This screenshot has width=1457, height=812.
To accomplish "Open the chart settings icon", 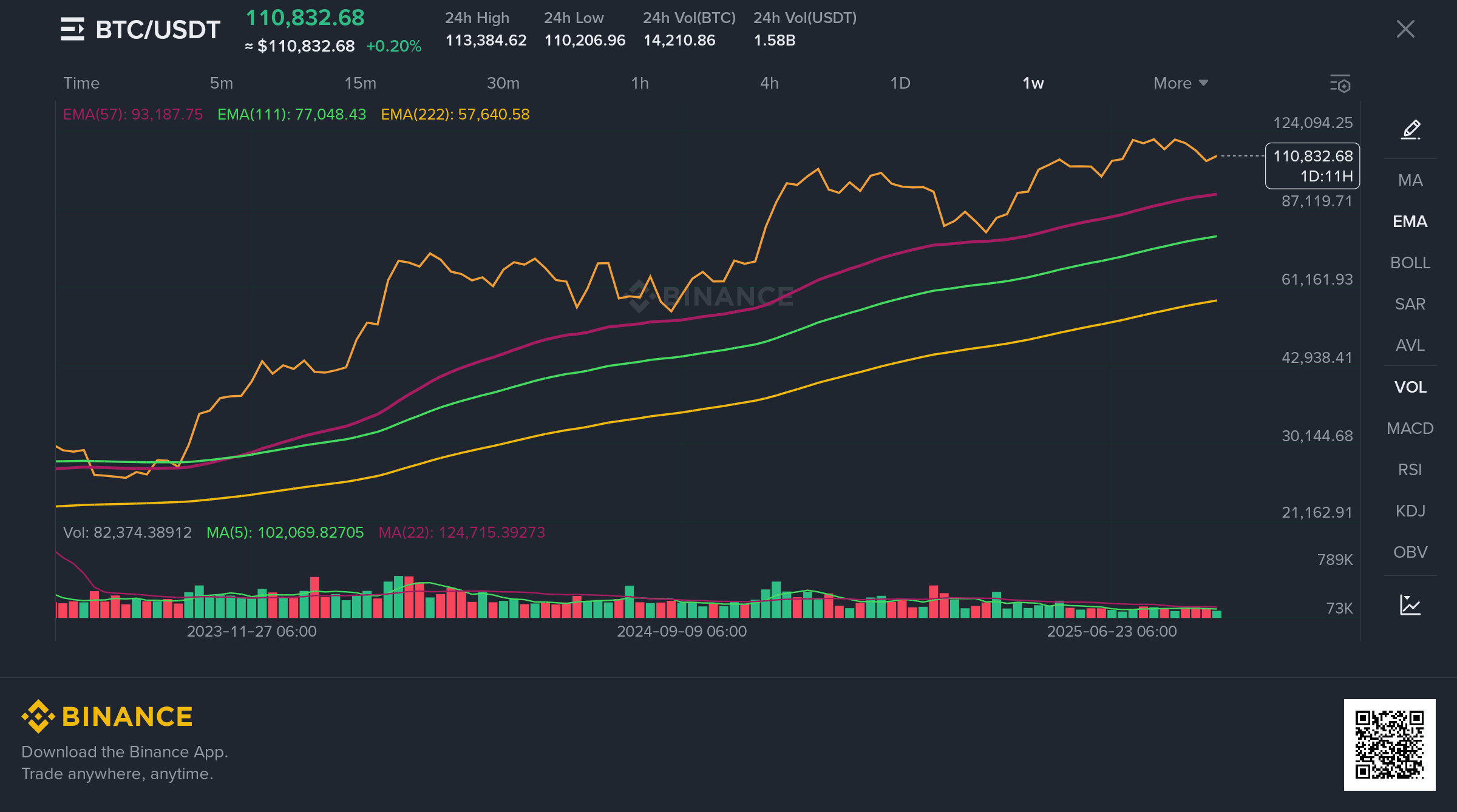I will 1340,84.
